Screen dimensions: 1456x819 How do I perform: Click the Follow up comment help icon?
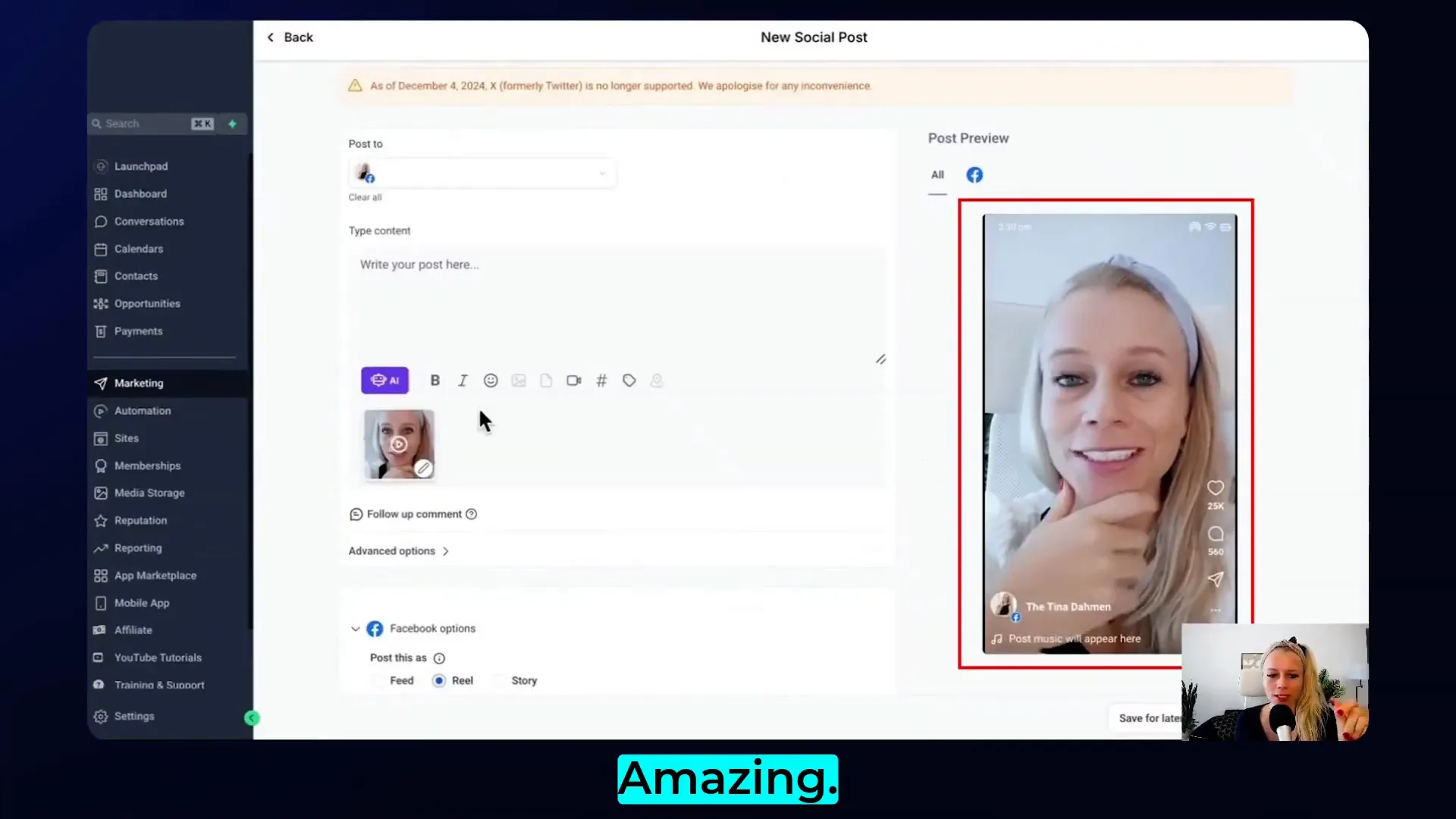tap(471, 514)
